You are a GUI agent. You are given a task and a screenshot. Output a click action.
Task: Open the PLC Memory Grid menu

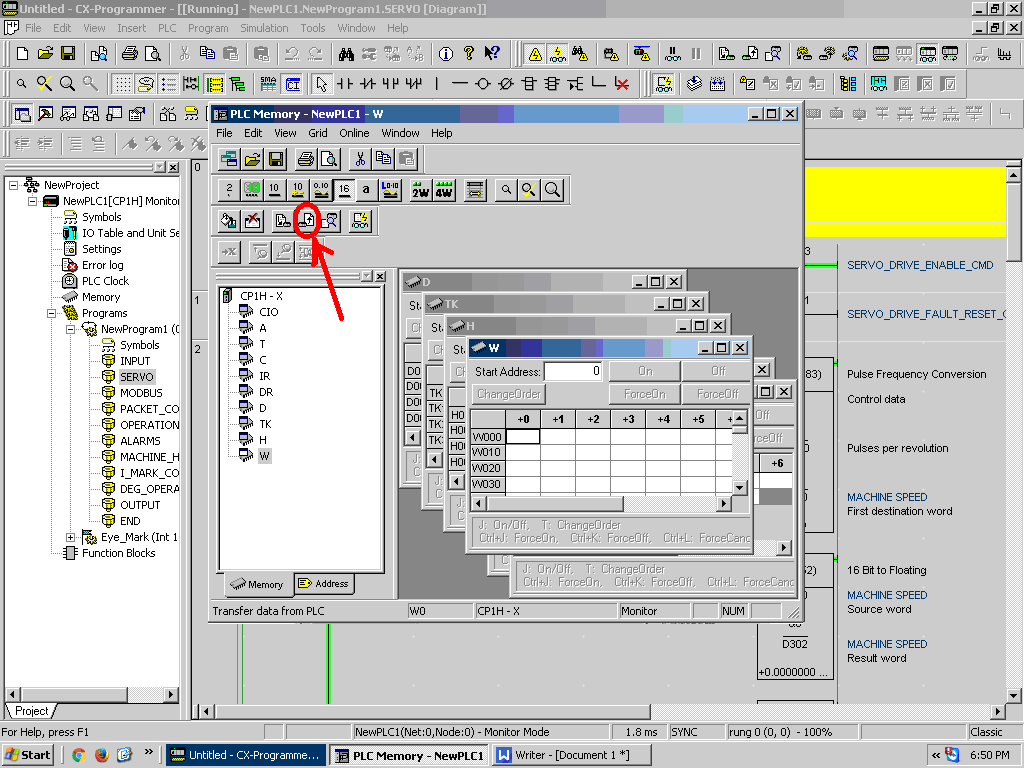click(318, 133)
